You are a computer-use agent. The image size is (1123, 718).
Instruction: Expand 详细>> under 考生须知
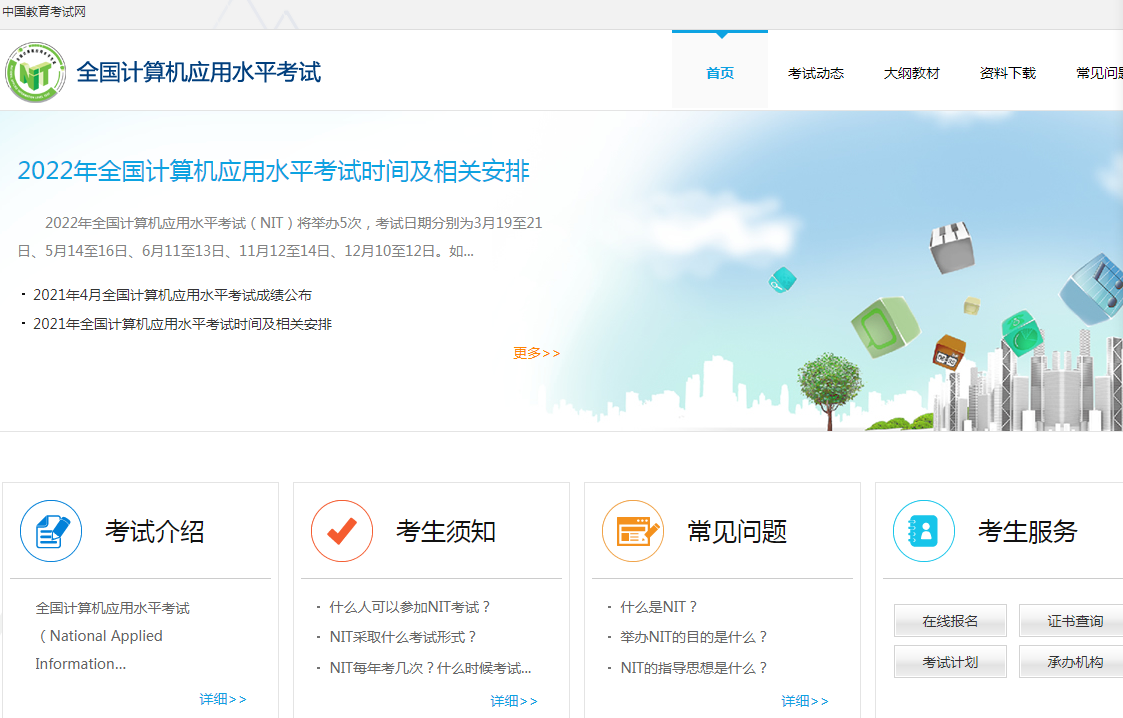514,701
